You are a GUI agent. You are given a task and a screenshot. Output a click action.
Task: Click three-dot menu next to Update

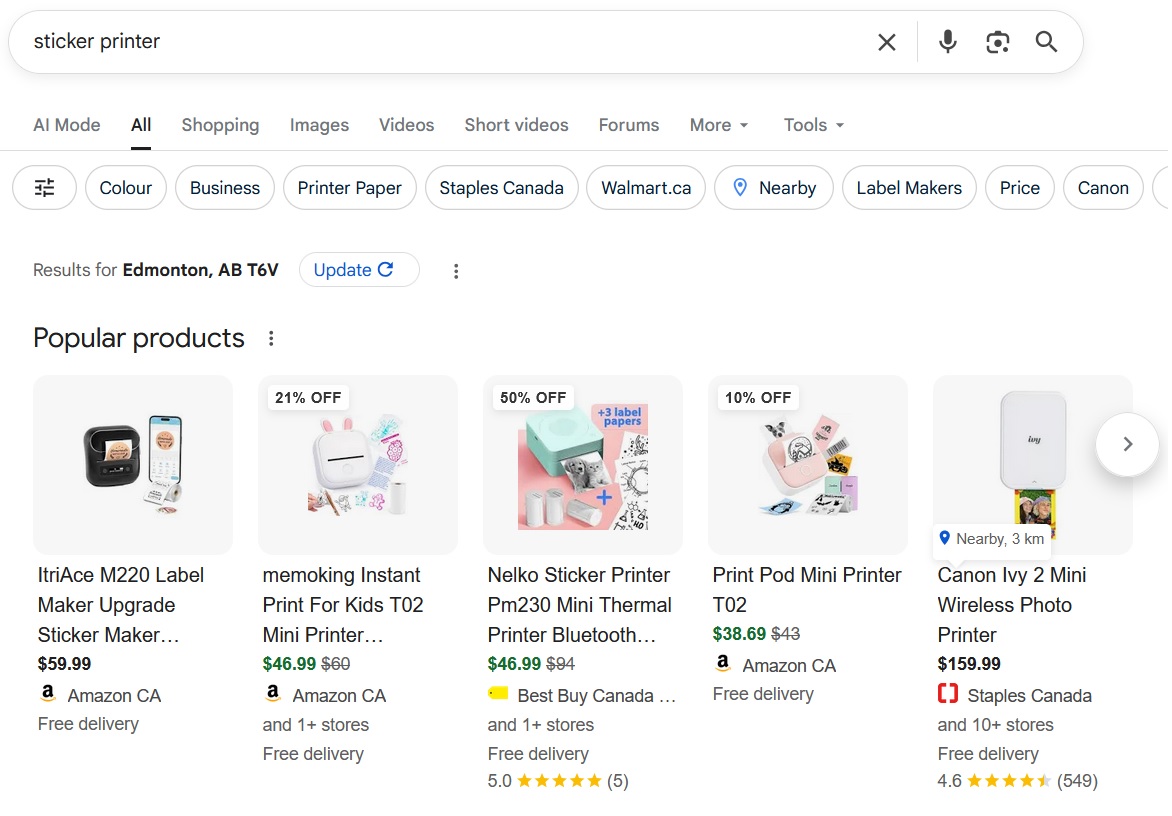456,271
